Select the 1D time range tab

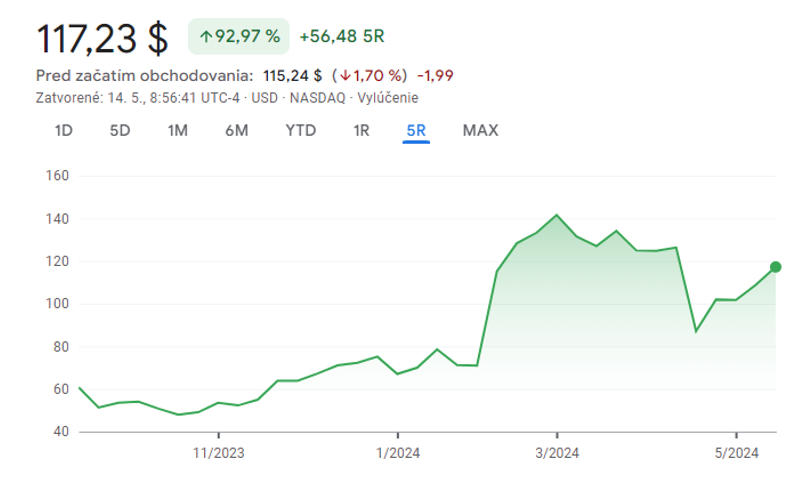pyautogui.click(x=64, y=130)
